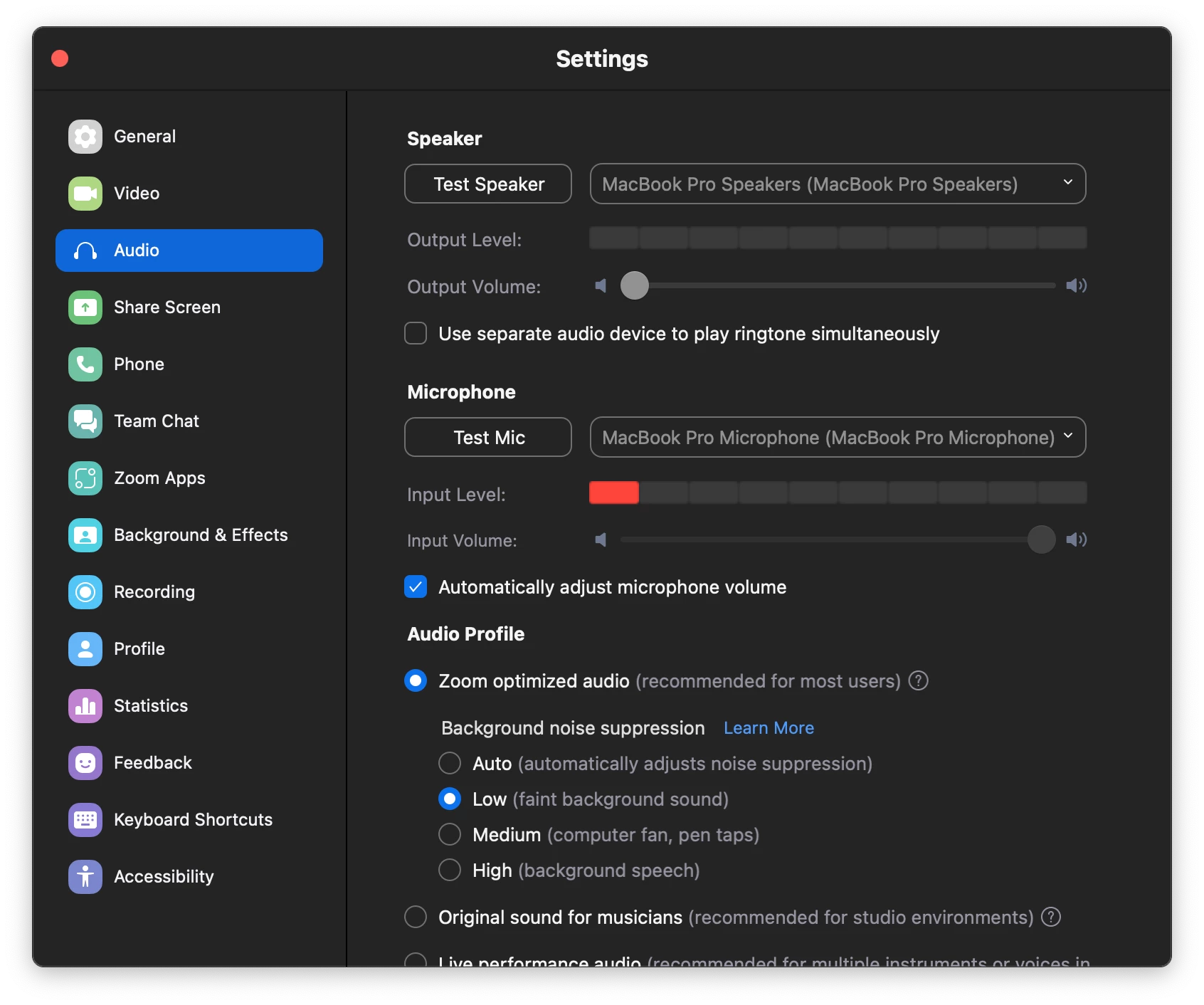Viewport: 1204px width, 1005px height.
Task: Click the Zoom Apps icon
Action: click(85, 478)
